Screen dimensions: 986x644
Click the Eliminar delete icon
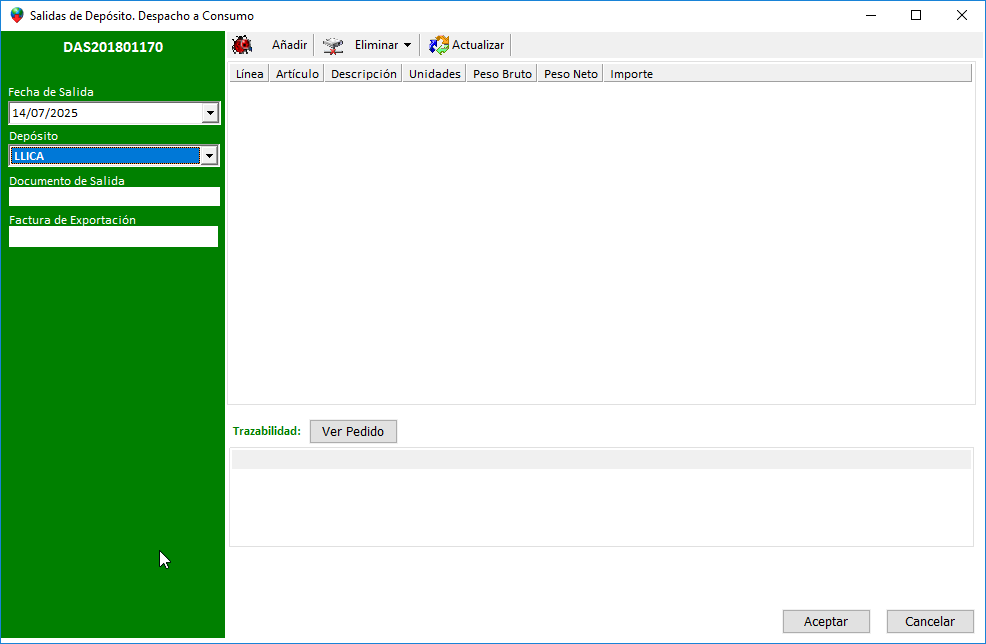[x=333, y=45]
